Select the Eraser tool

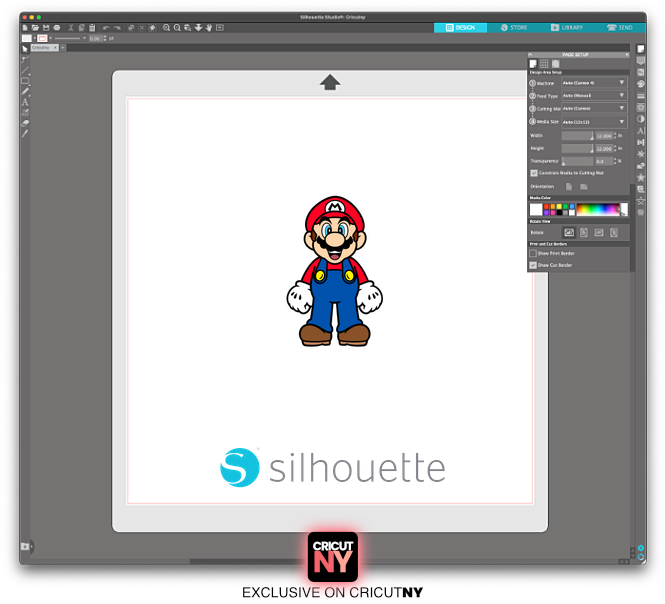coord(25,123)
